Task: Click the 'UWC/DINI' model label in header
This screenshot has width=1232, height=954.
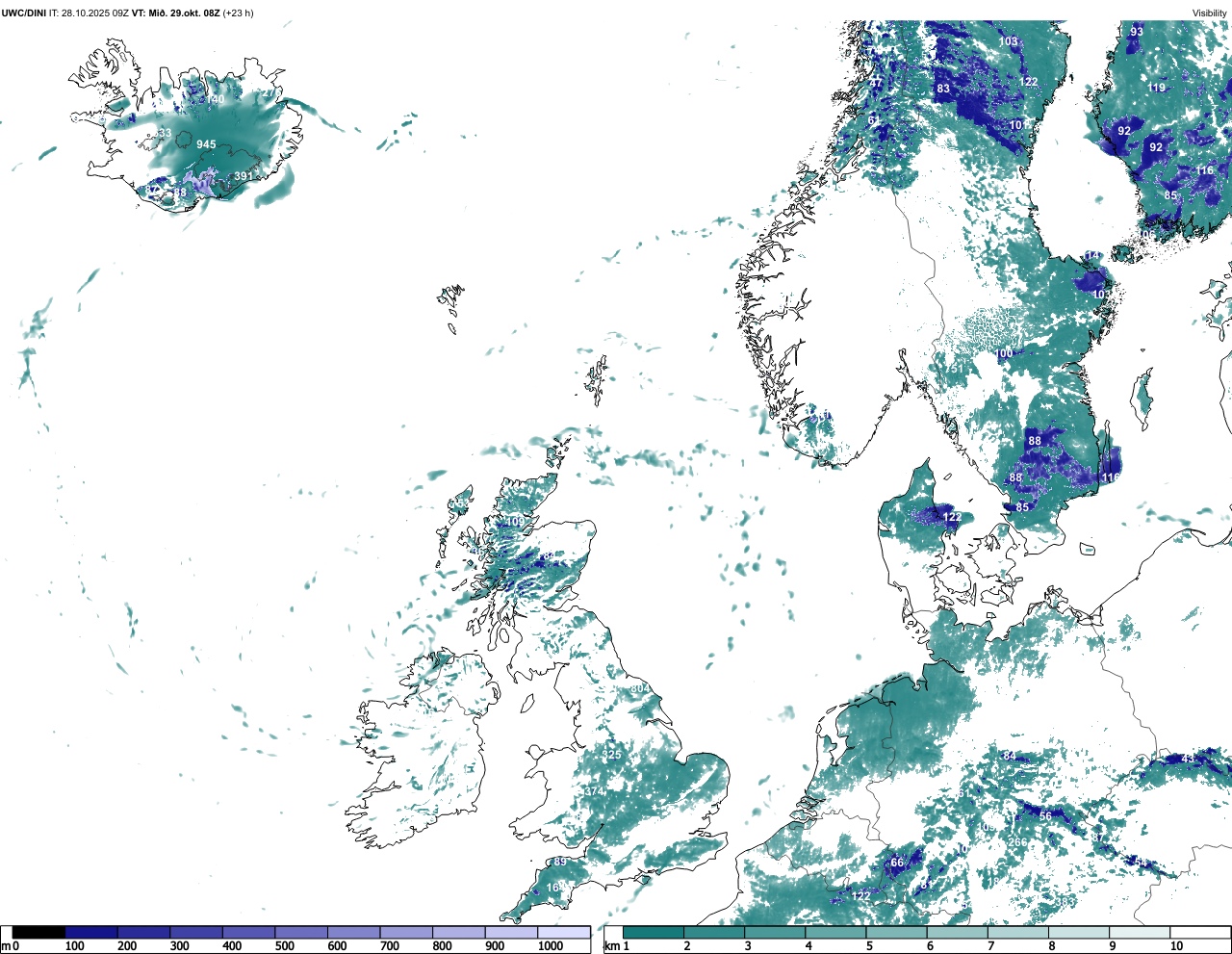Action: tap(23, 13)
